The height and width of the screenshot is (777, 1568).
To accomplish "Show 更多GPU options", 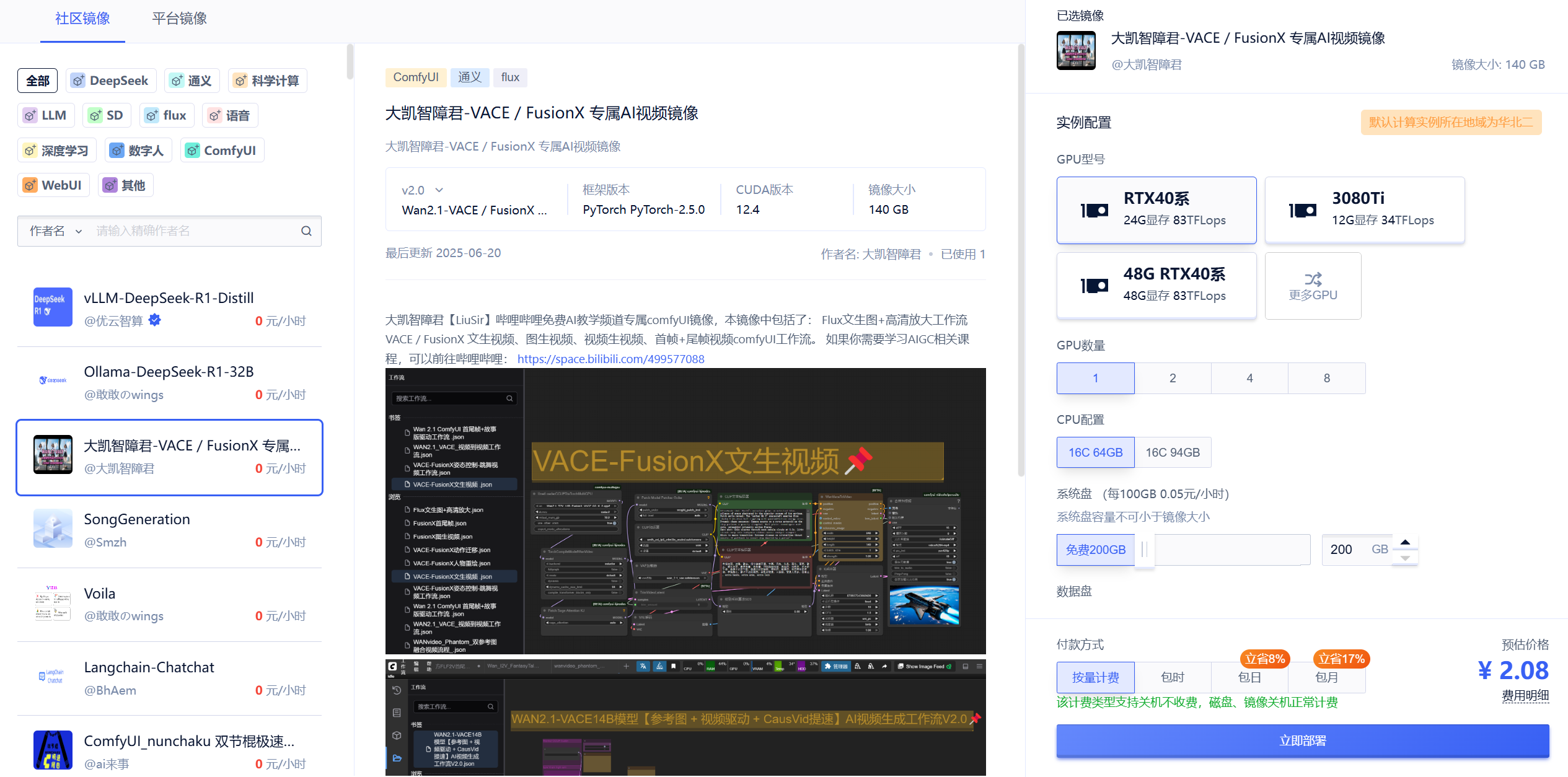I will click(x=1313, y=286).
